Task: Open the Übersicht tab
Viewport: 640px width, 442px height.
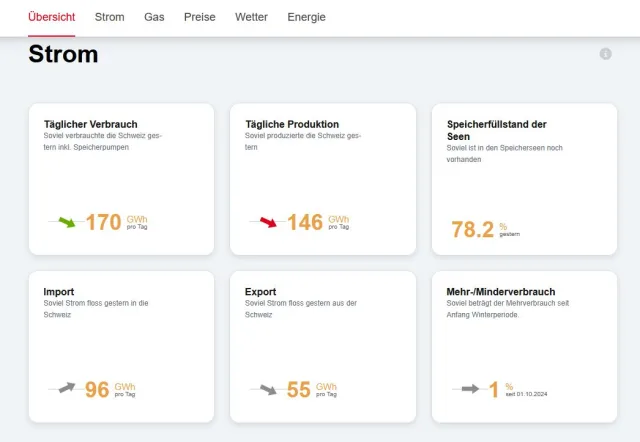Action: (x=53, y=17)
